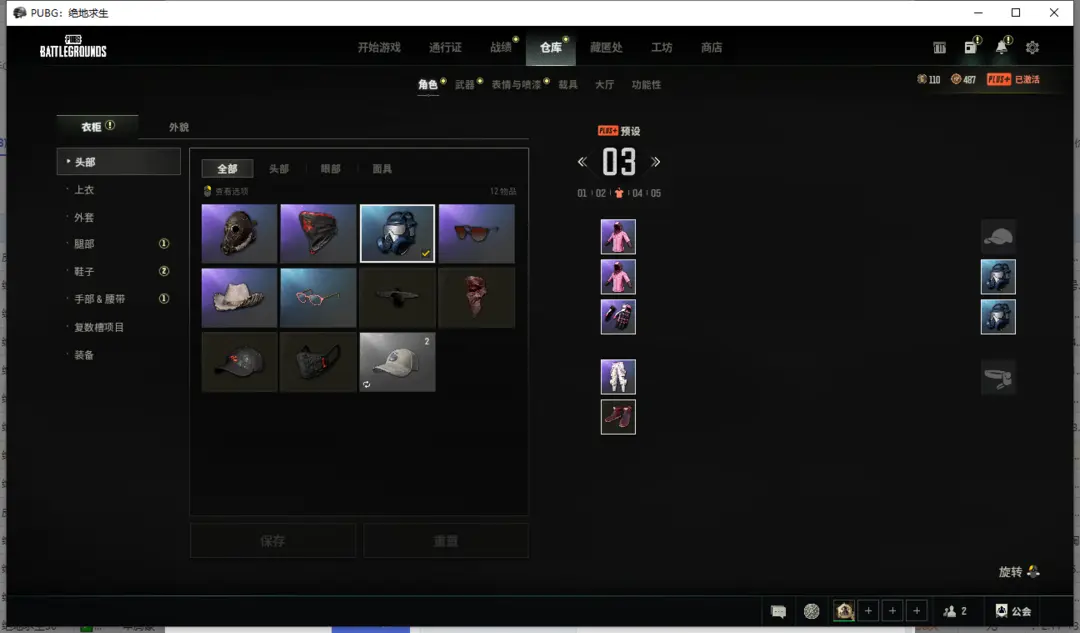Select the dark leather mask item
Screen dimensions: 1080x633
239,234
